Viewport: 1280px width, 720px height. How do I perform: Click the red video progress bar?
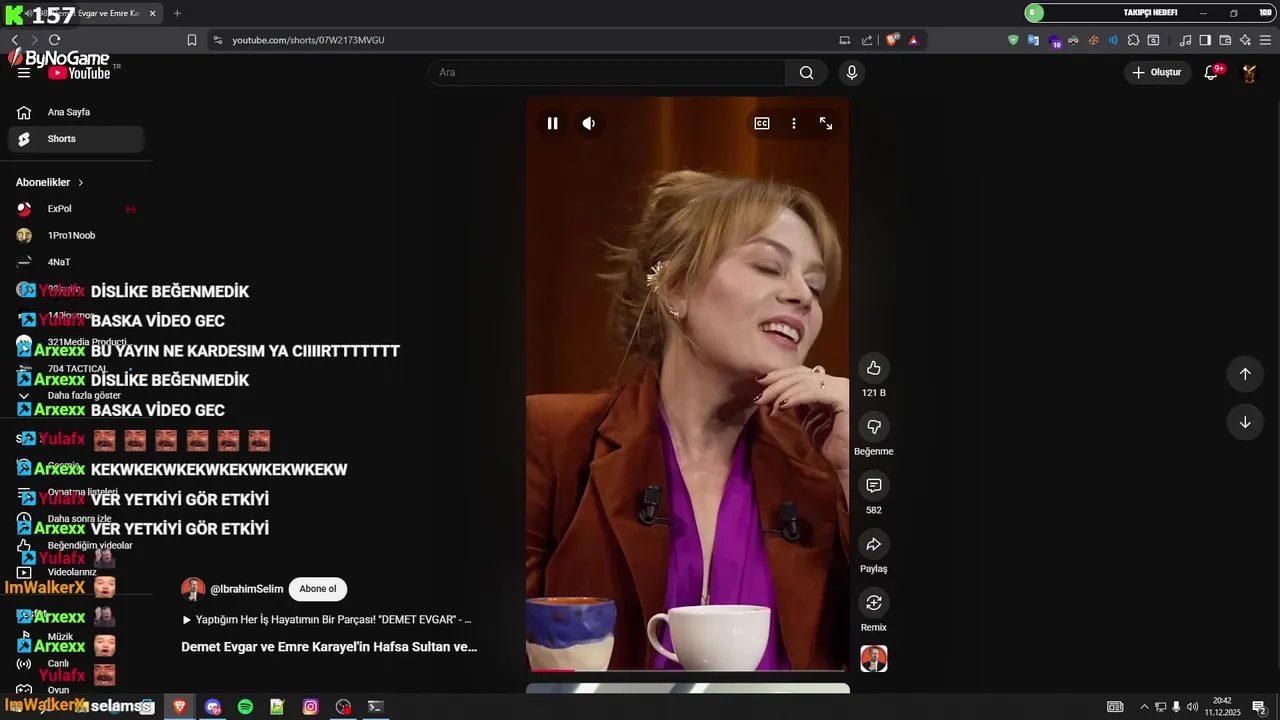tap(552, 670)
